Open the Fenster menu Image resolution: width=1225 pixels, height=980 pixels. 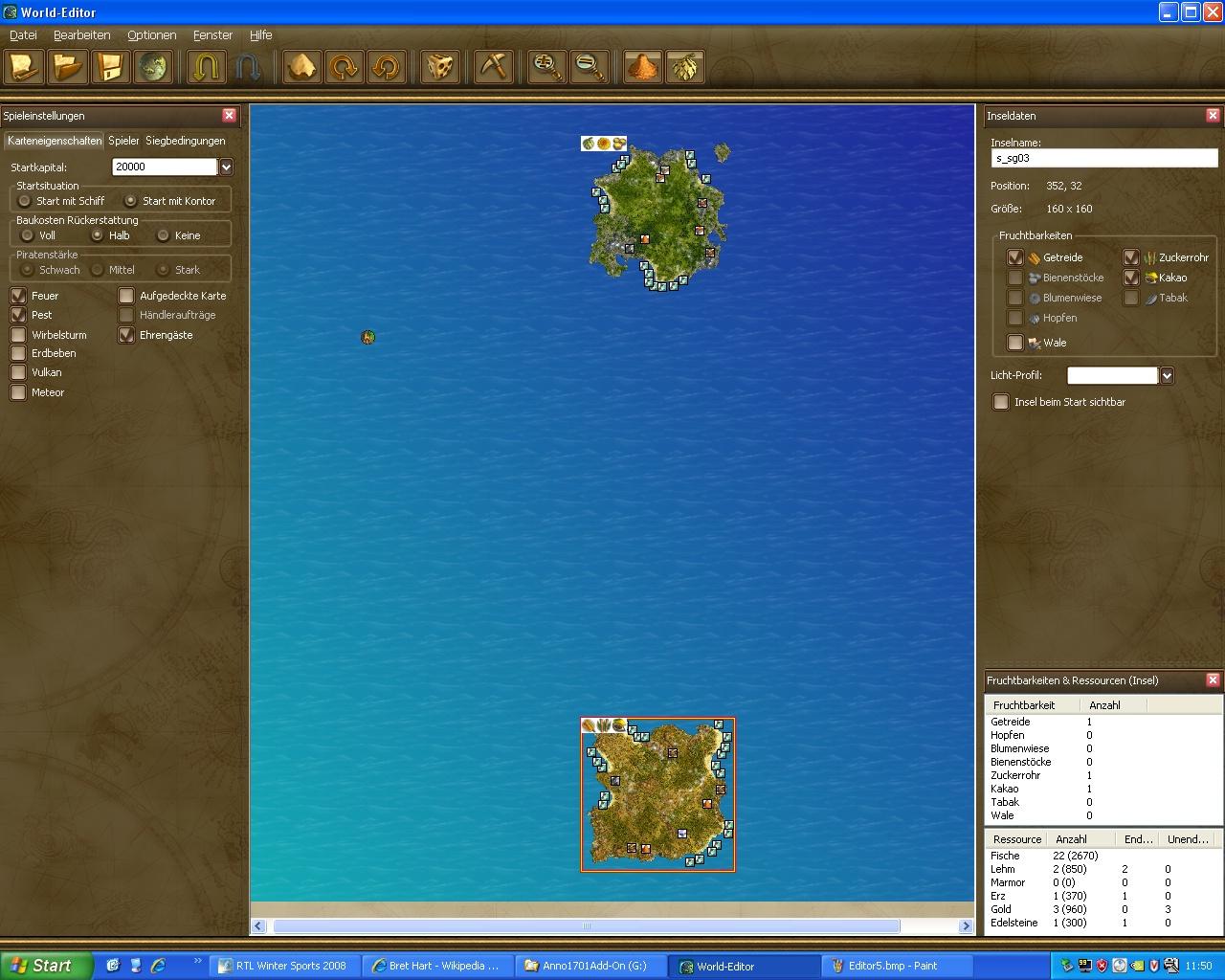pyautogui.click(x=212, y=35)
